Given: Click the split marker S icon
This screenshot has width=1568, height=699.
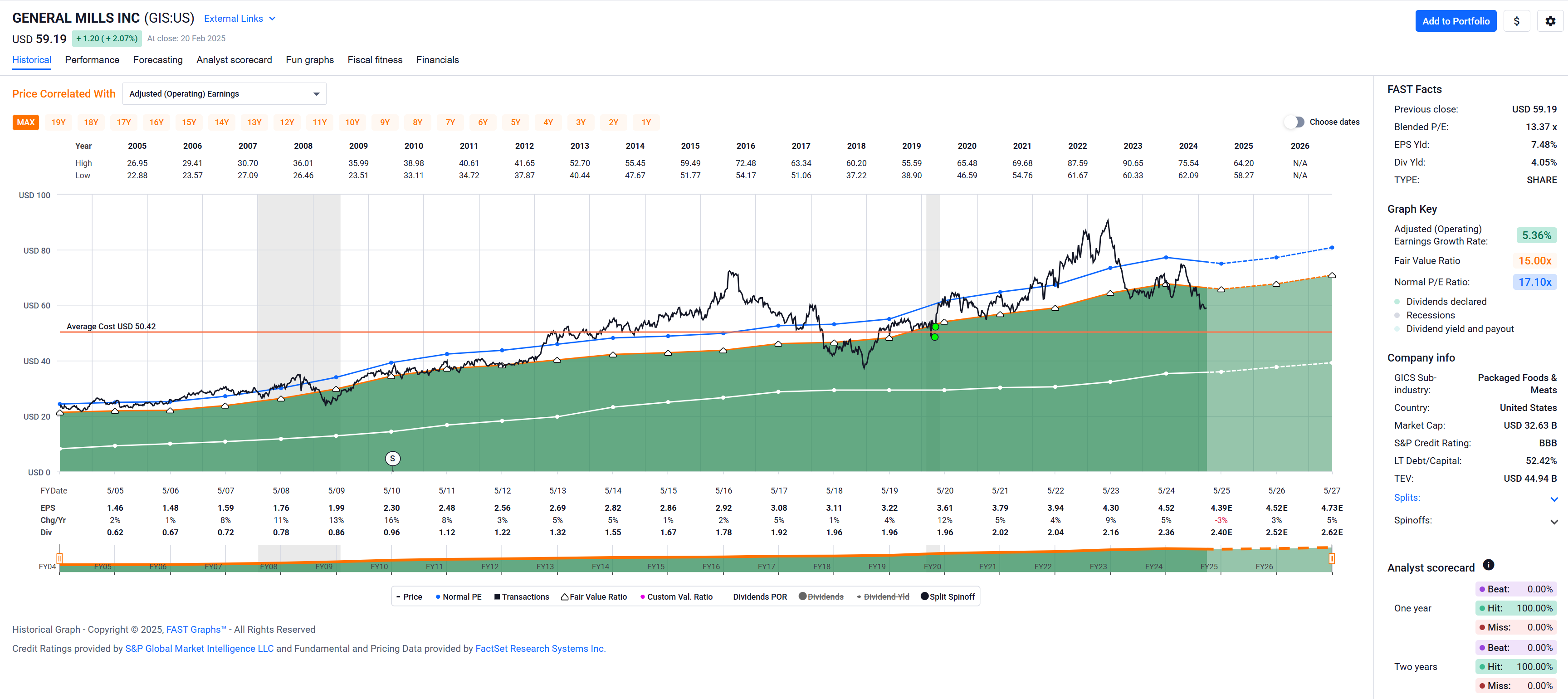Looking at the screenshot, I should [x=393, y=459].
